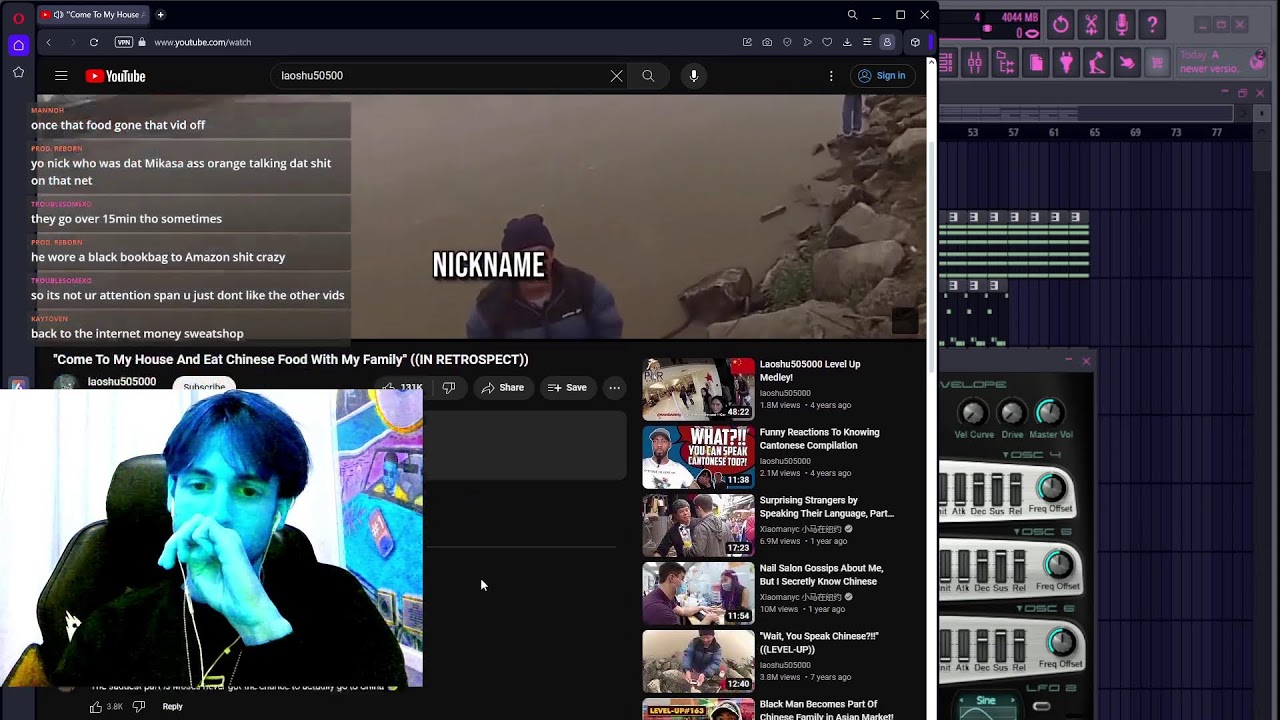
Task: Open "Funny Reactions To Knowing Cantonese" thumbnail
Action: click(x=698, y=457)
